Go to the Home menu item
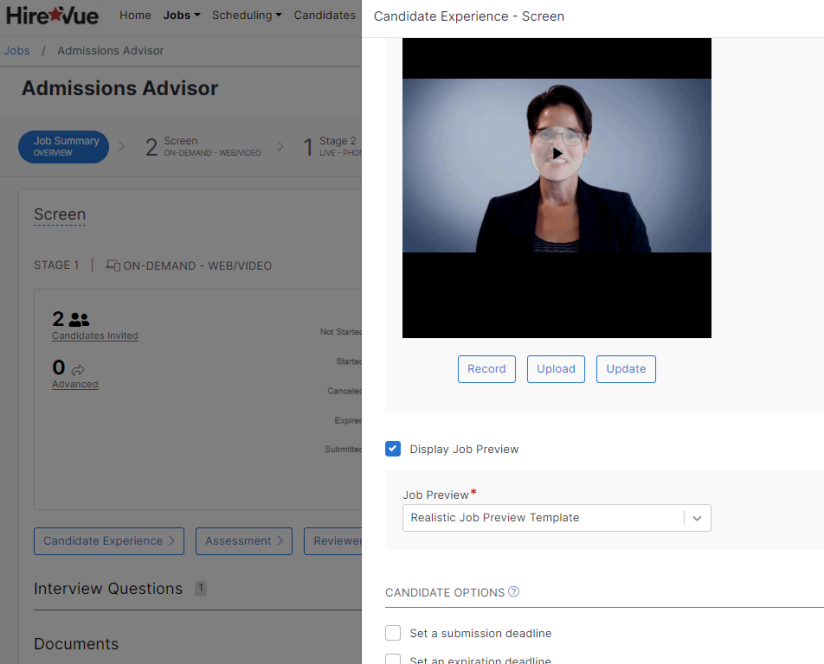This screenshot has height=664, width=824. (135, 15)
